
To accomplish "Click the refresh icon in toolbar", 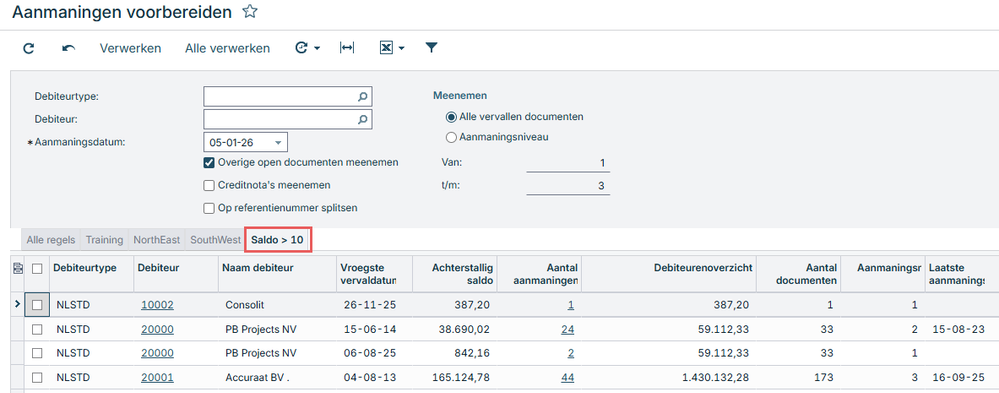I will pyautogui.click(x=28, y=48).
